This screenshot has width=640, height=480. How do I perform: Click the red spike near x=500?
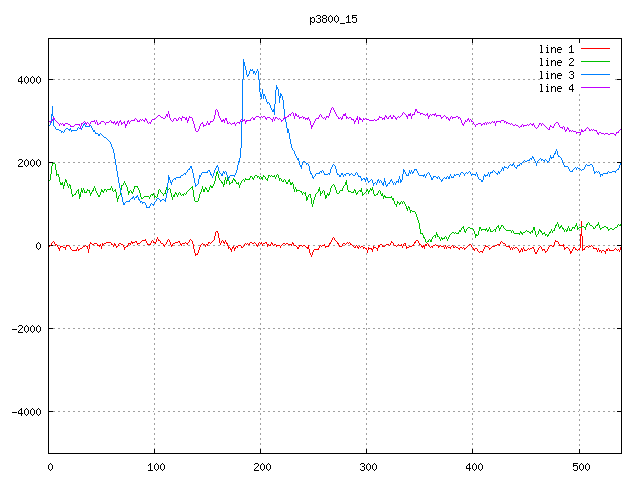581,238
